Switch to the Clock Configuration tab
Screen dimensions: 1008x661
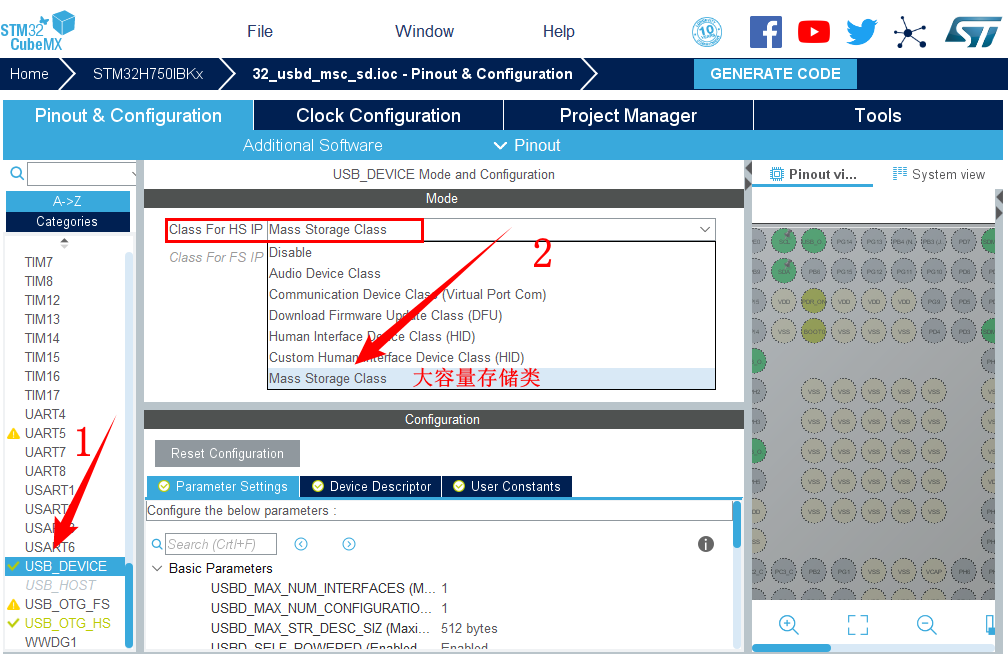378,115
